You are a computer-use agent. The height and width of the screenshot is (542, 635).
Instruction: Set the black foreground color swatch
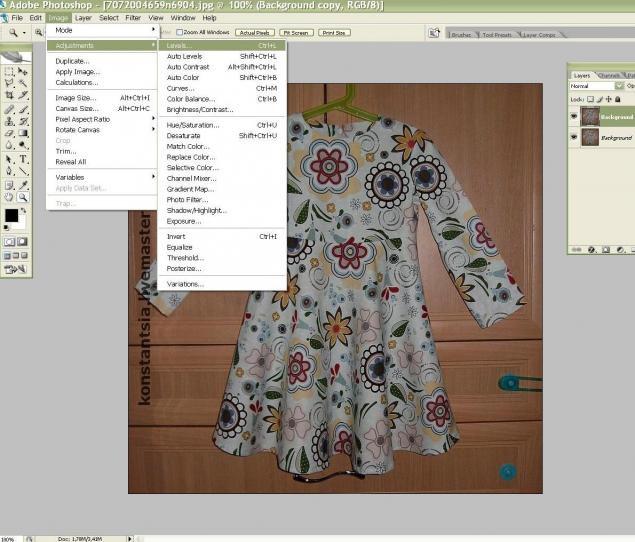11,215
